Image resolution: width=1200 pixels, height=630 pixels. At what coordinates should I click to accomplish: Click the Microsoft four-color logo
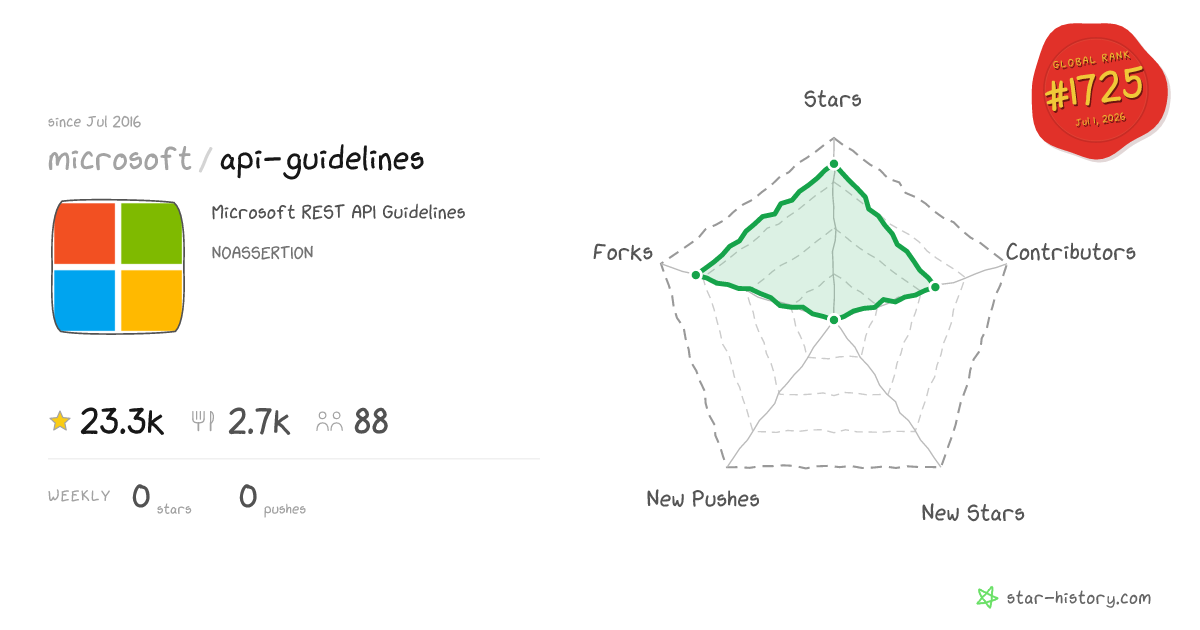pyautogui.click(x=118, y=267)
